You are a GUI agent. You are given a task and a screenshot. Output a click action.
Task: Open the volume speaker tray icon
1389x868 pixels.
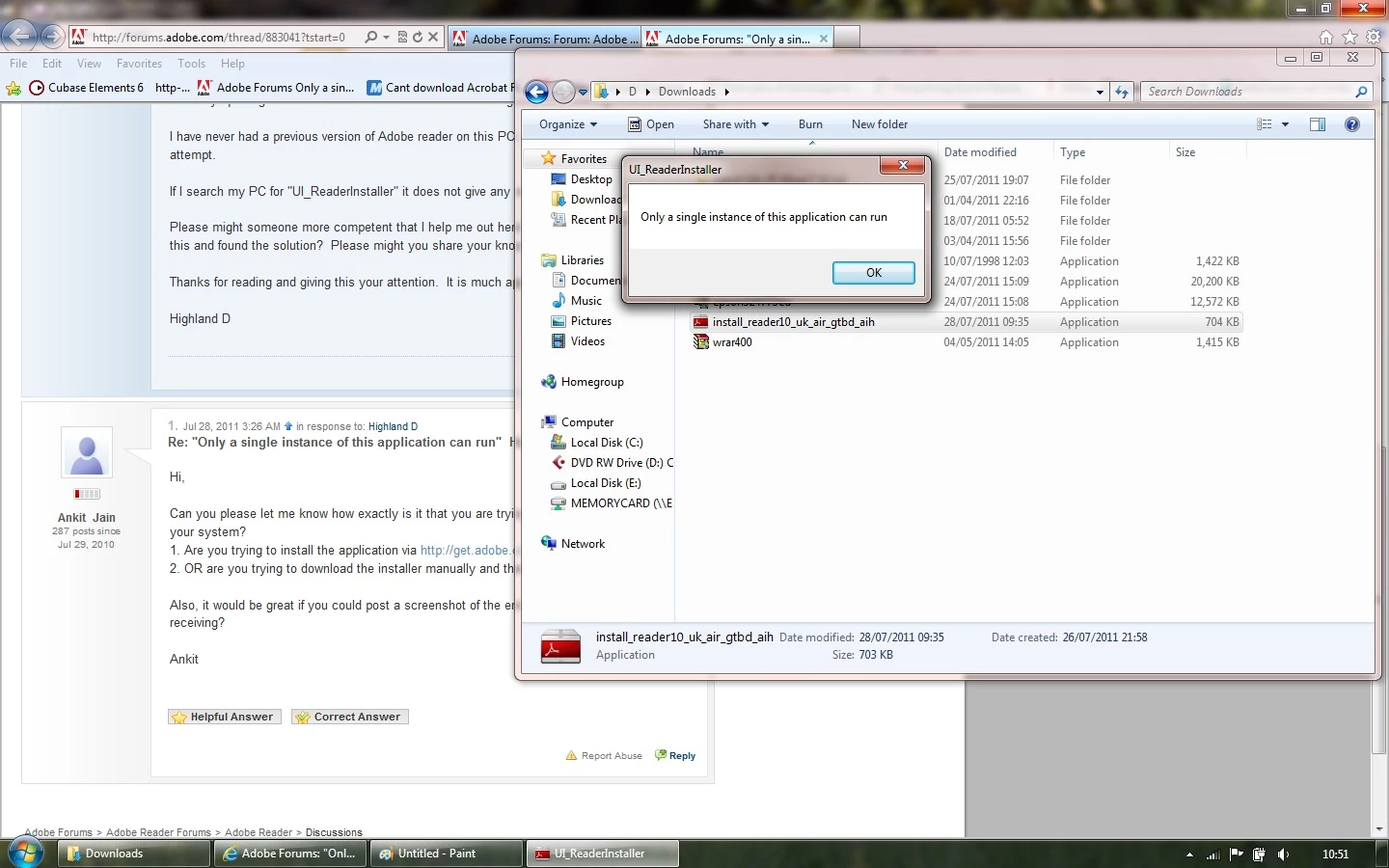[x=1283, y=854]
